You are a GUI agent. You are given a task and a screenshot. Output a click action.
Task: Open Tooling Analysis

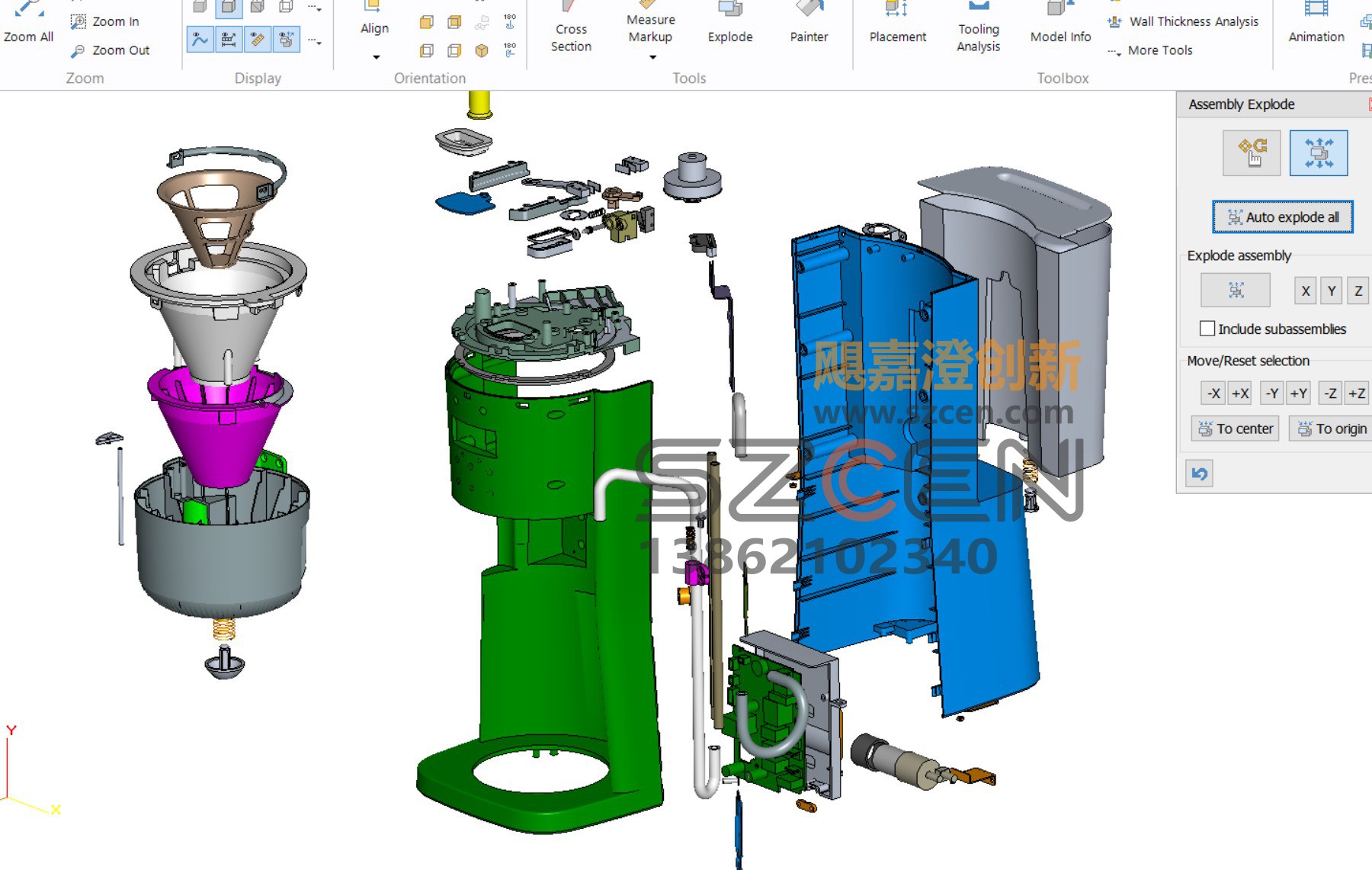click(x=979, y=27)
